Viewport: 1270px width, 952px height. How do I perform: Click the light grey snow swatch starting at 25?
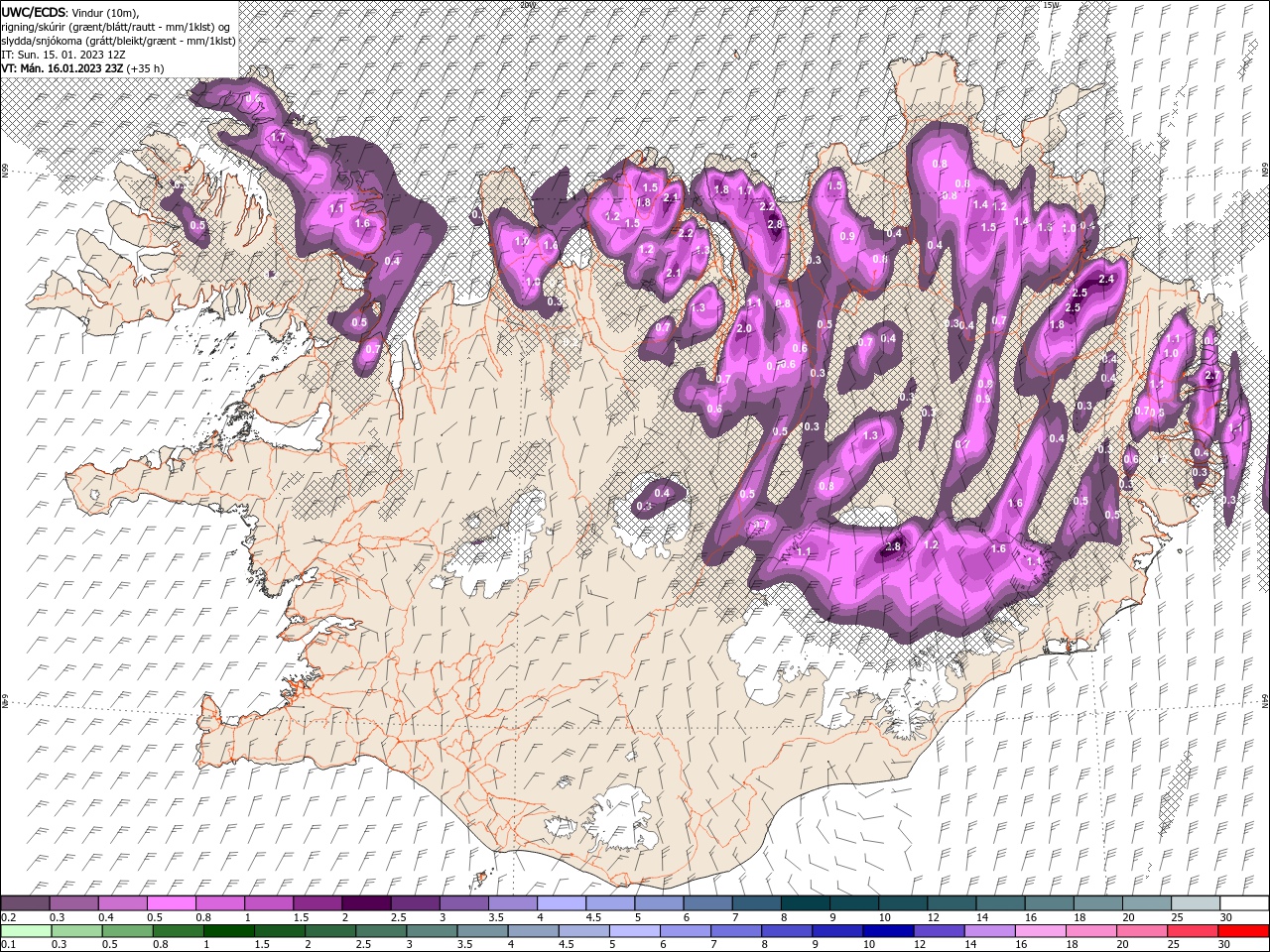point(1194,903)
